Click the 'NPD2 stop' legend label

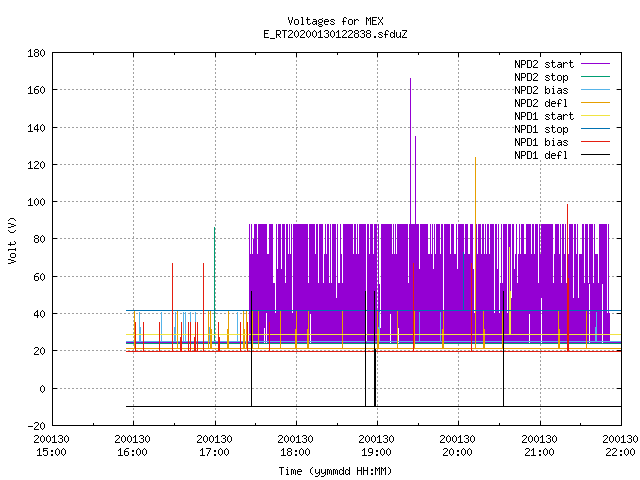click(x=541, y=77)
